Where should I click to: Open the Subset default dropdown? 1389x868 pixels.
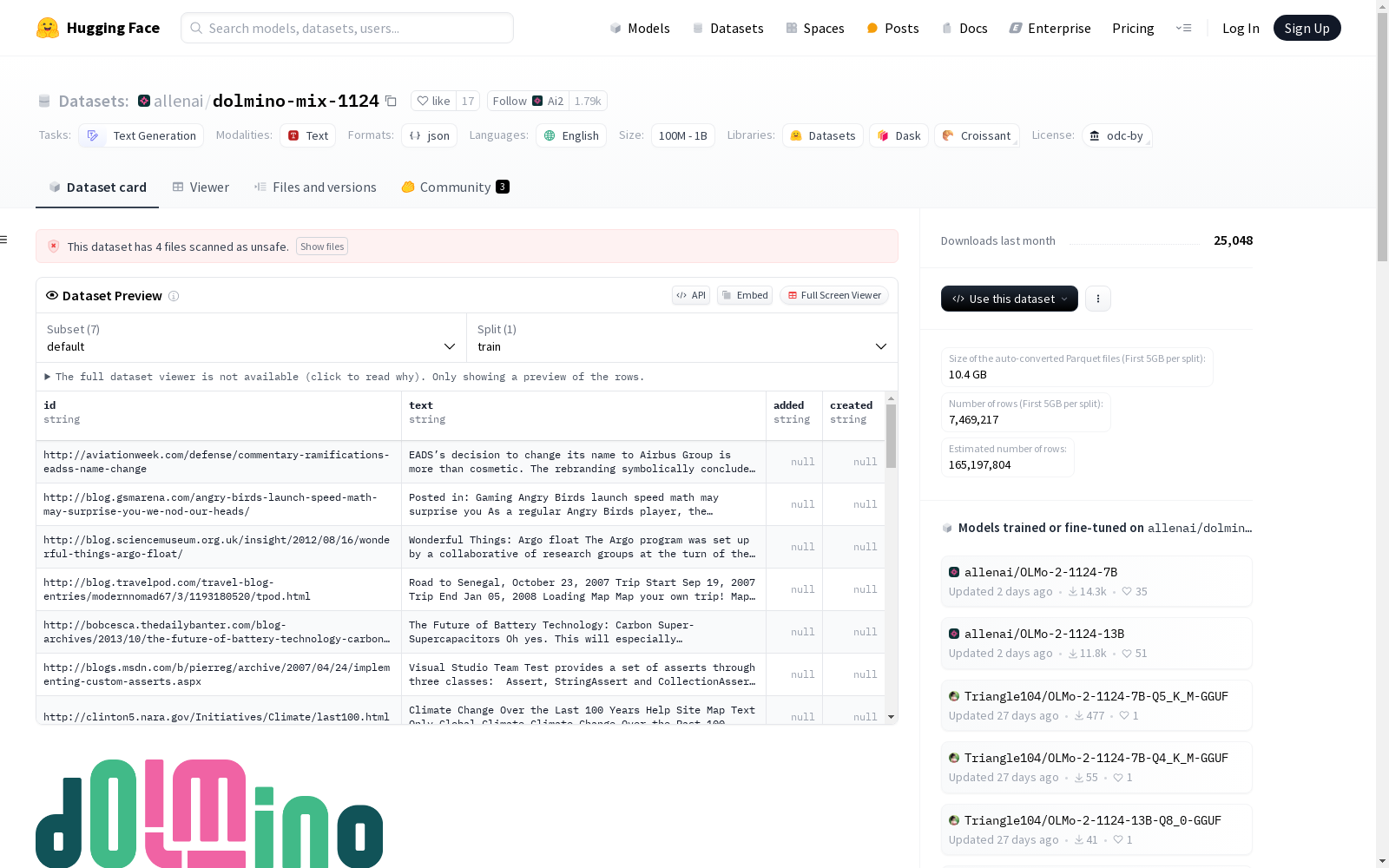pos(251,338)
